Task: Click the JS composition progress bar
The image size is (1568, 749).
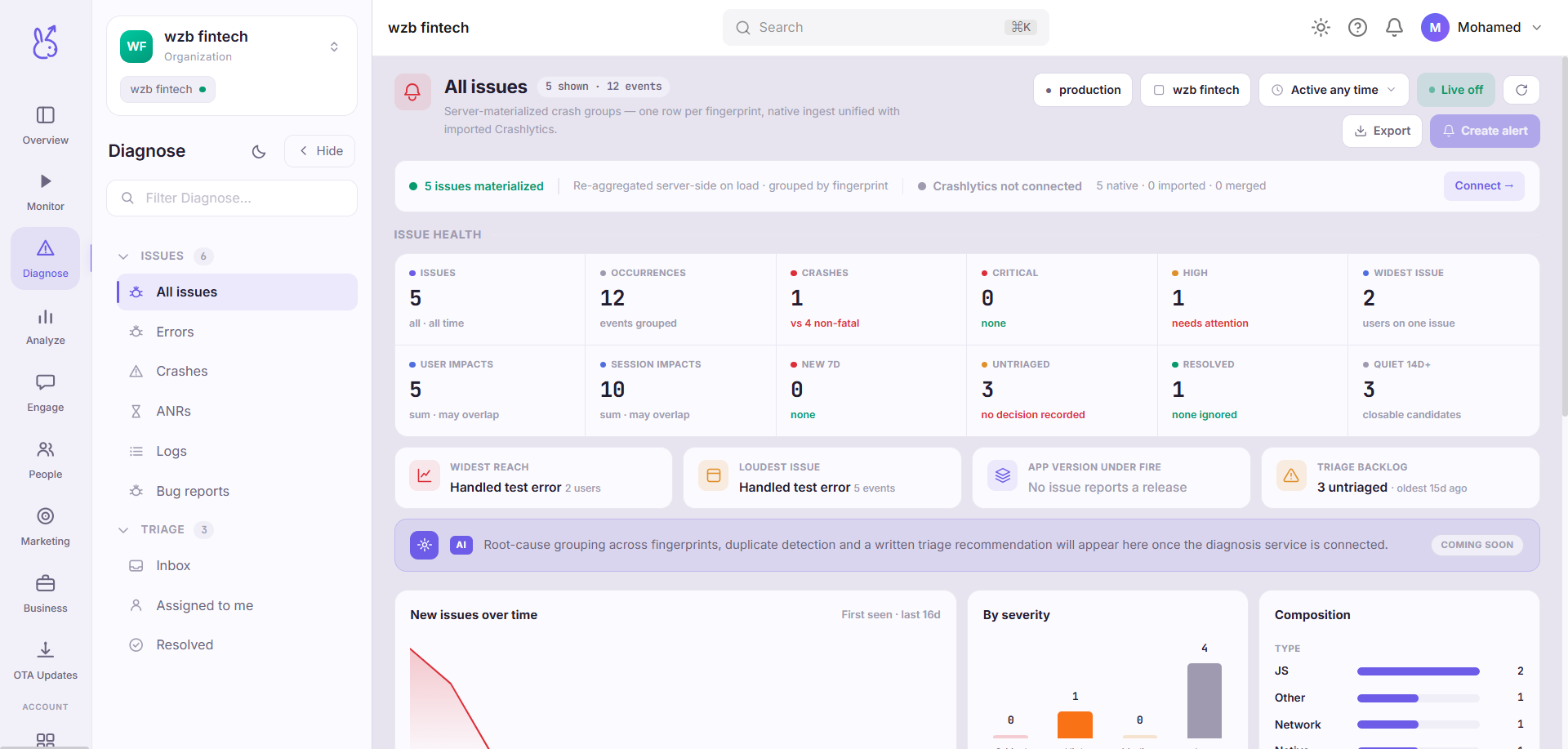Action: (1419, 671)
